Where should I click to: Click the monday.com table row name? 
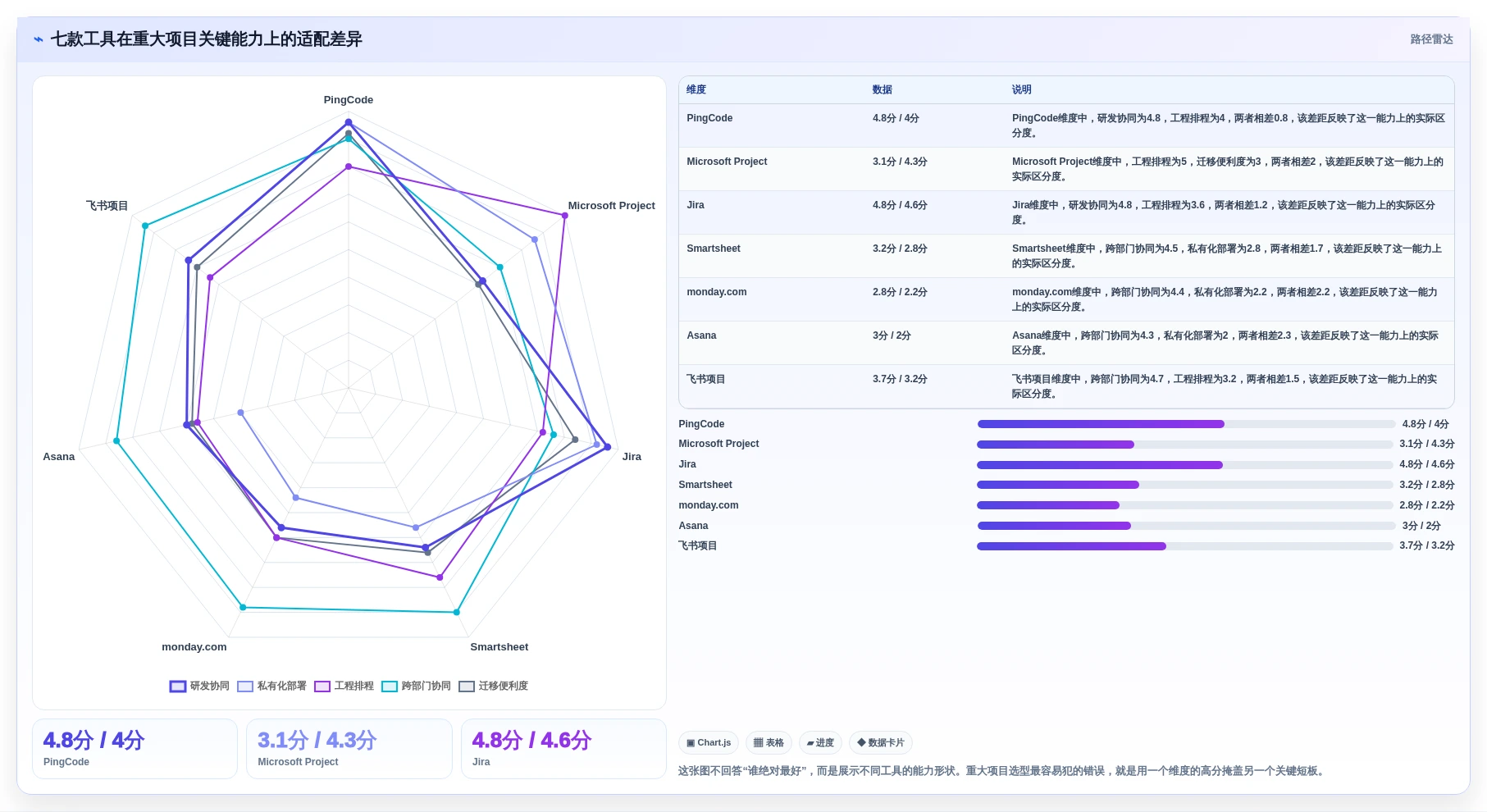click(717, 292)
